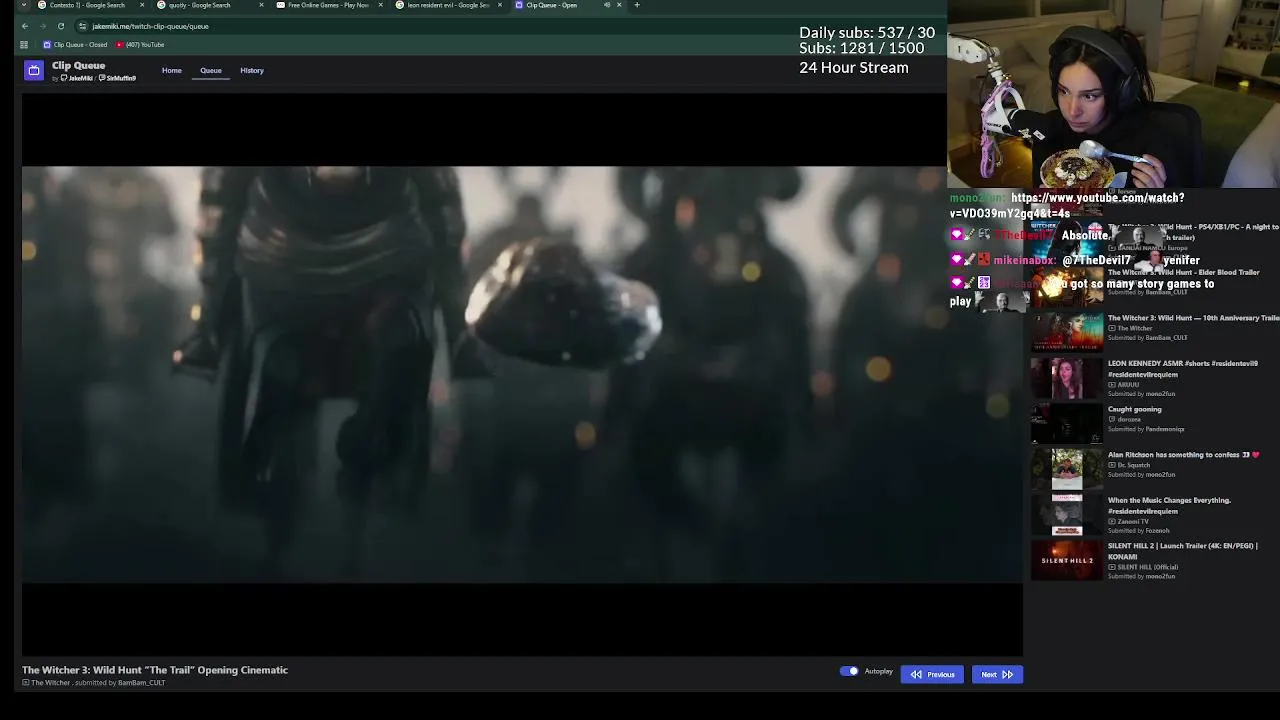
Task: Open the History tab
Action: [x=252, y=70]
